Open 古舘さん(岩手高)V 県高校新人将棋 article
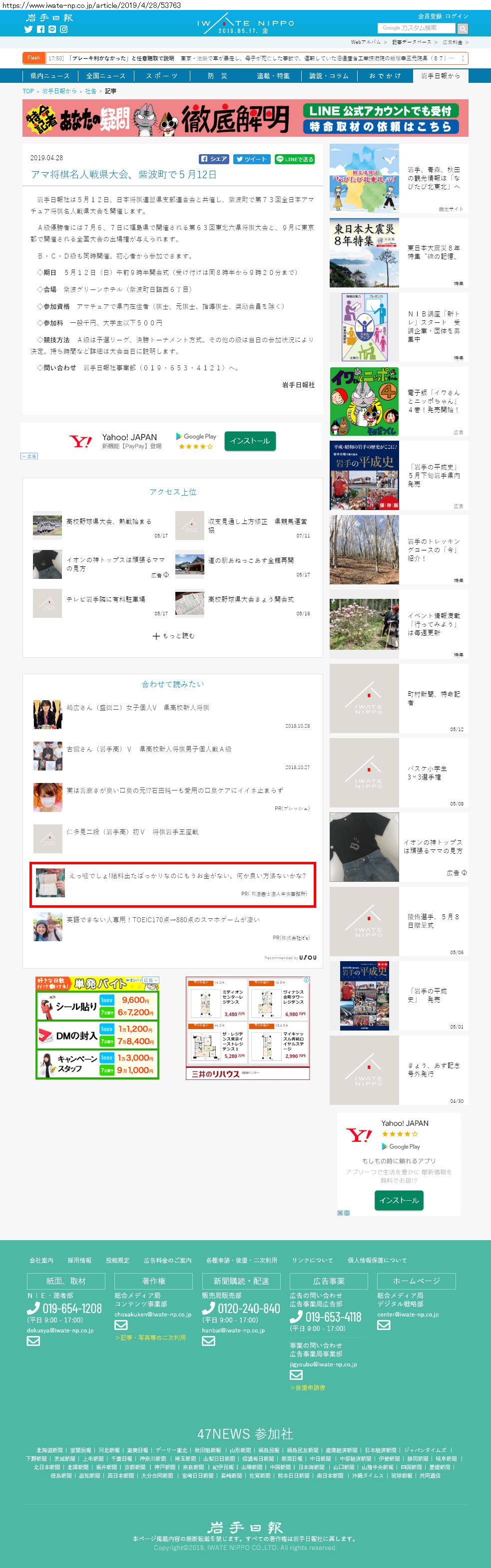This screenshot has width=491, height=1568. coord(149,749)
